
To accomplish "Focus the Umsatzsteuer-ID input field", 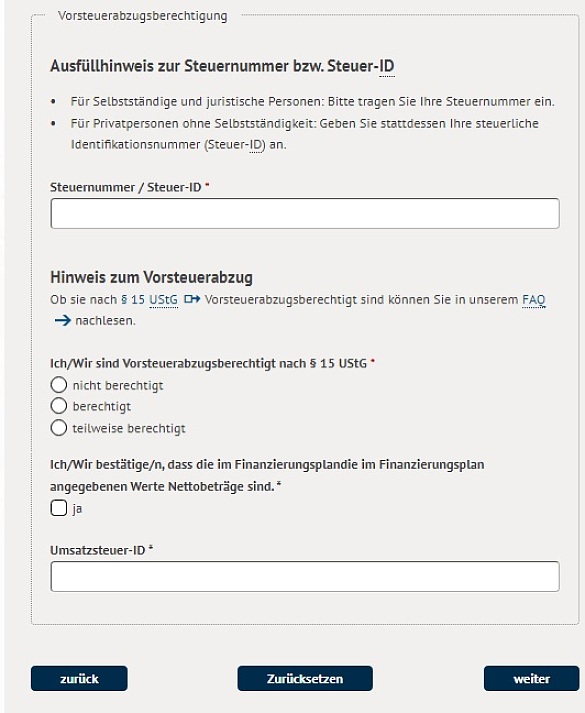I will (305, 577).
